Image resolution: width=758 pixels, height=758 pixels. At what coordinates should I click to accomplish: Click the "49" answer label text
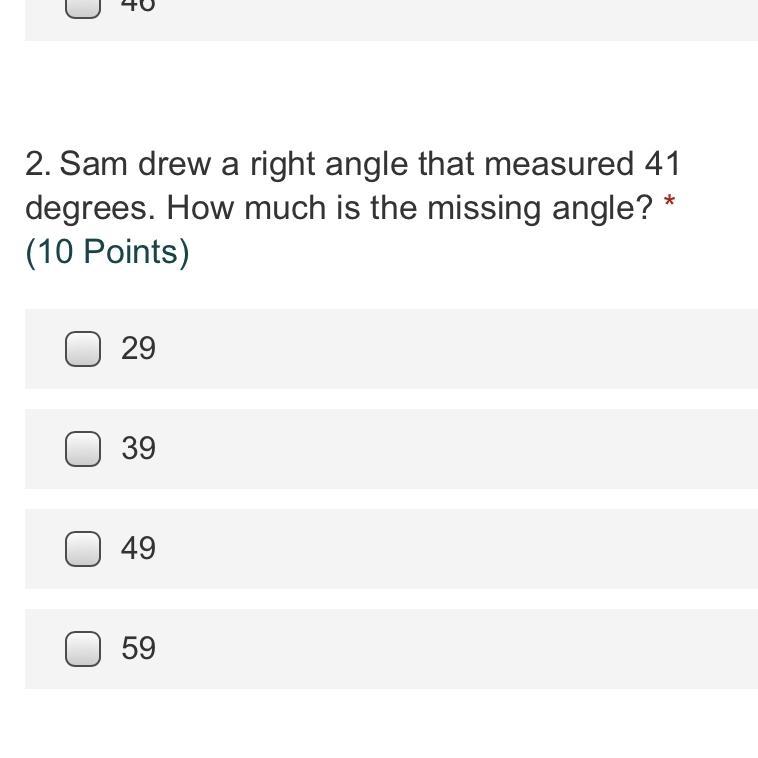tap(138, 549)
